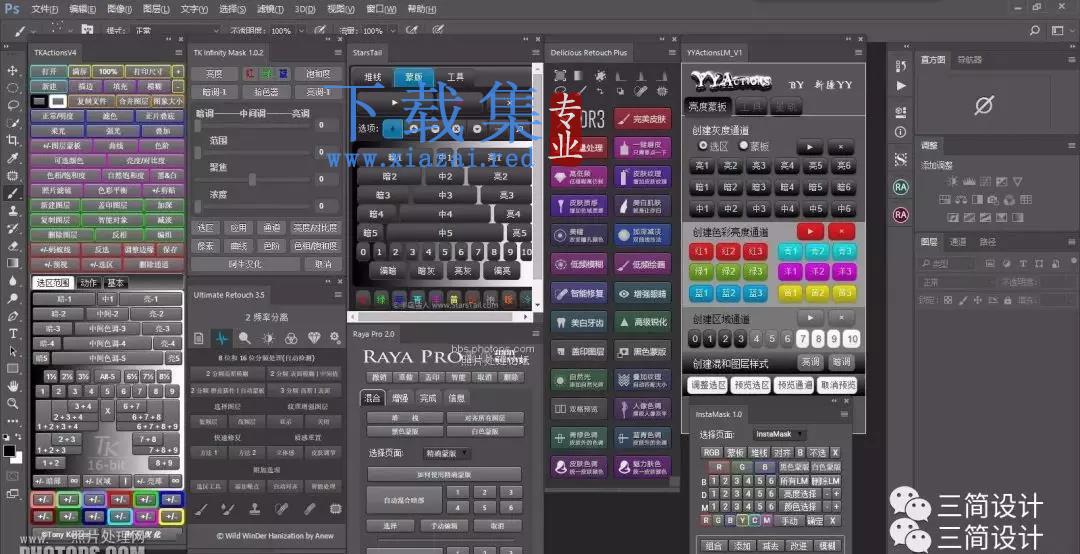Open the green RA panel icon
The width and height of the screenshot is (1080, 554).
coord(901,187)
